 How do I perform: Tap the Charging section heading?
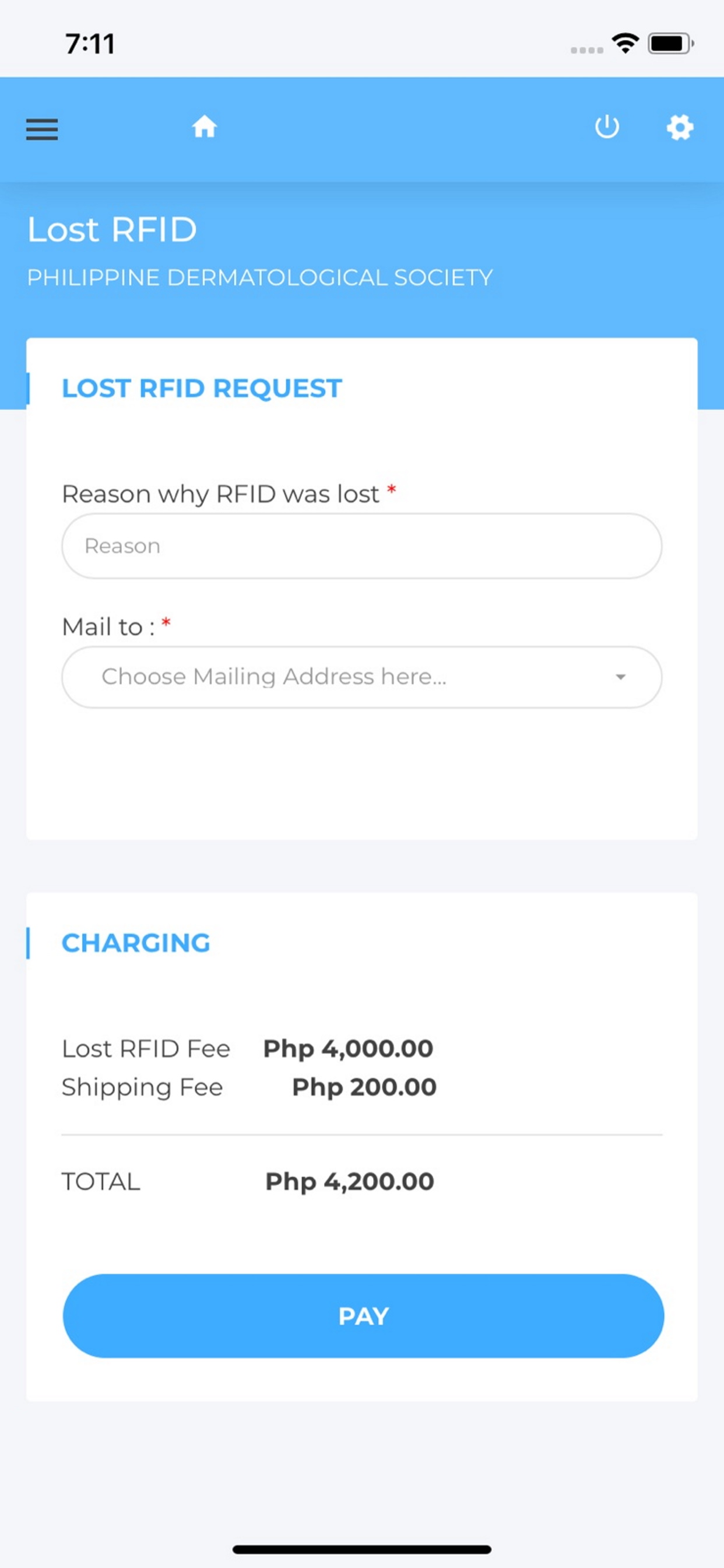pos(136,943)
